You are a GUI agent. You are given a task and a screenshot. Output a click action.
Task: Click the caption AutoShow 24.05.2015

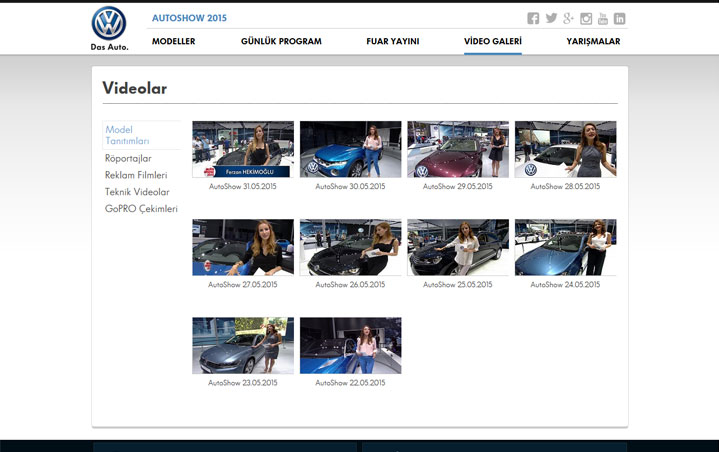[x=565, y=285]
